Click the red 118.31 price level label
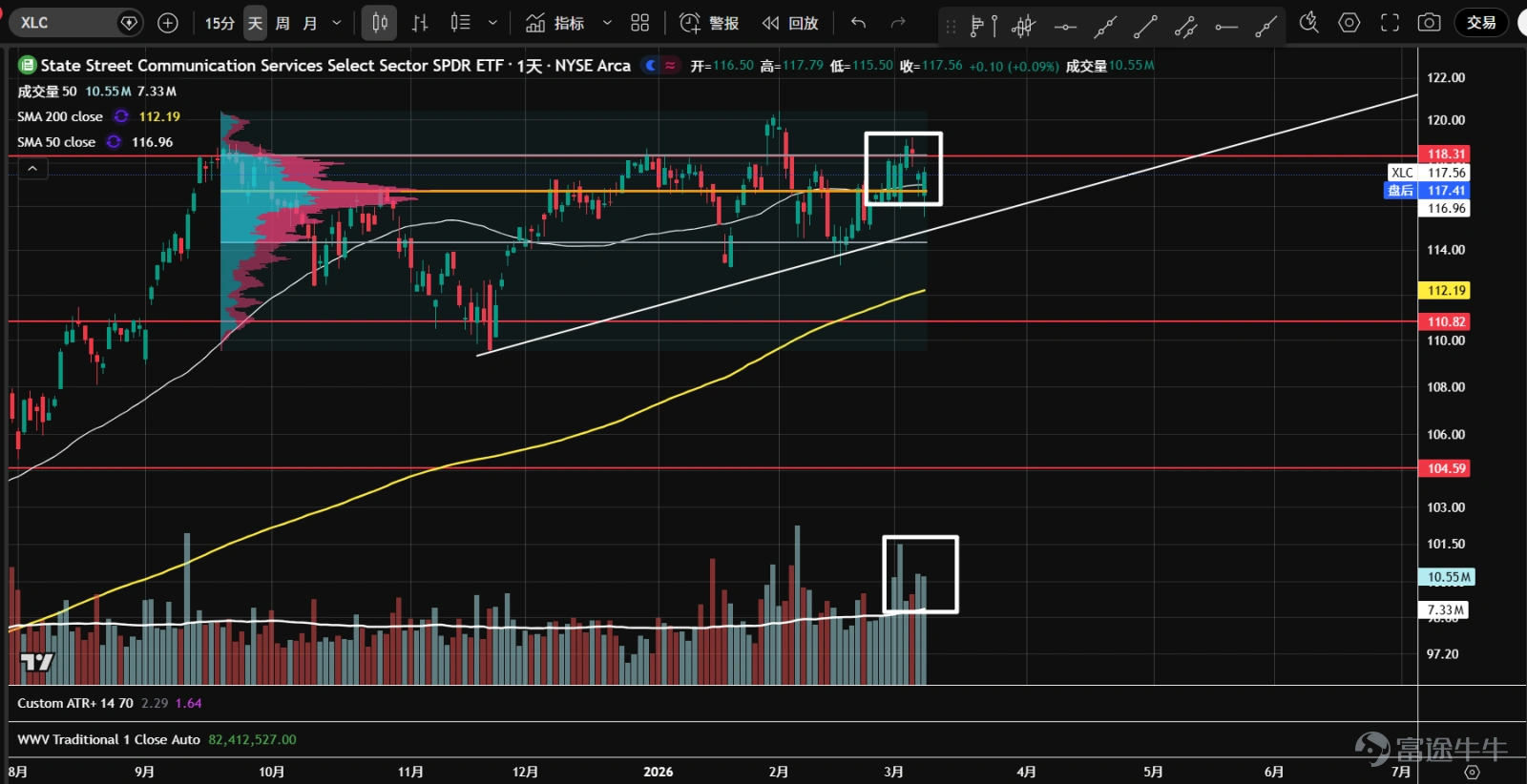Screen dimensions: 1527x784 coord(1446,154)
